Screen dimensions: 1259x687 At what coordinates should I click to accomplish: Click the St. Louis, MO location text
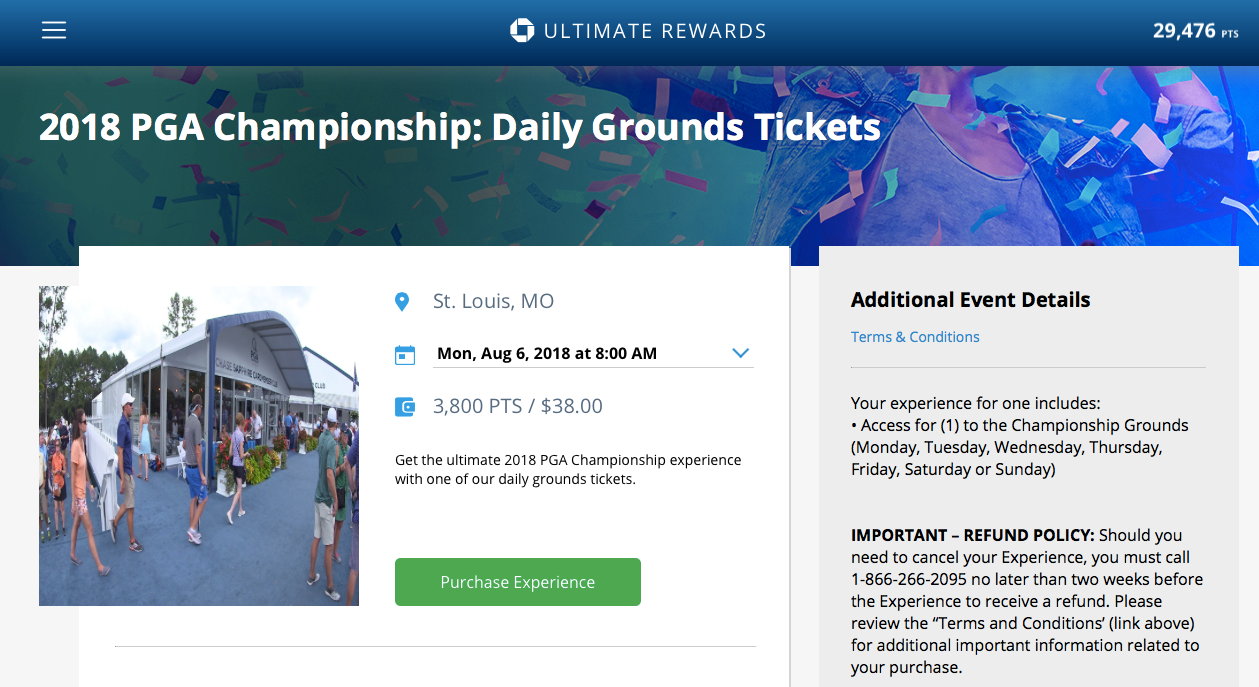(x=493, y=301)
